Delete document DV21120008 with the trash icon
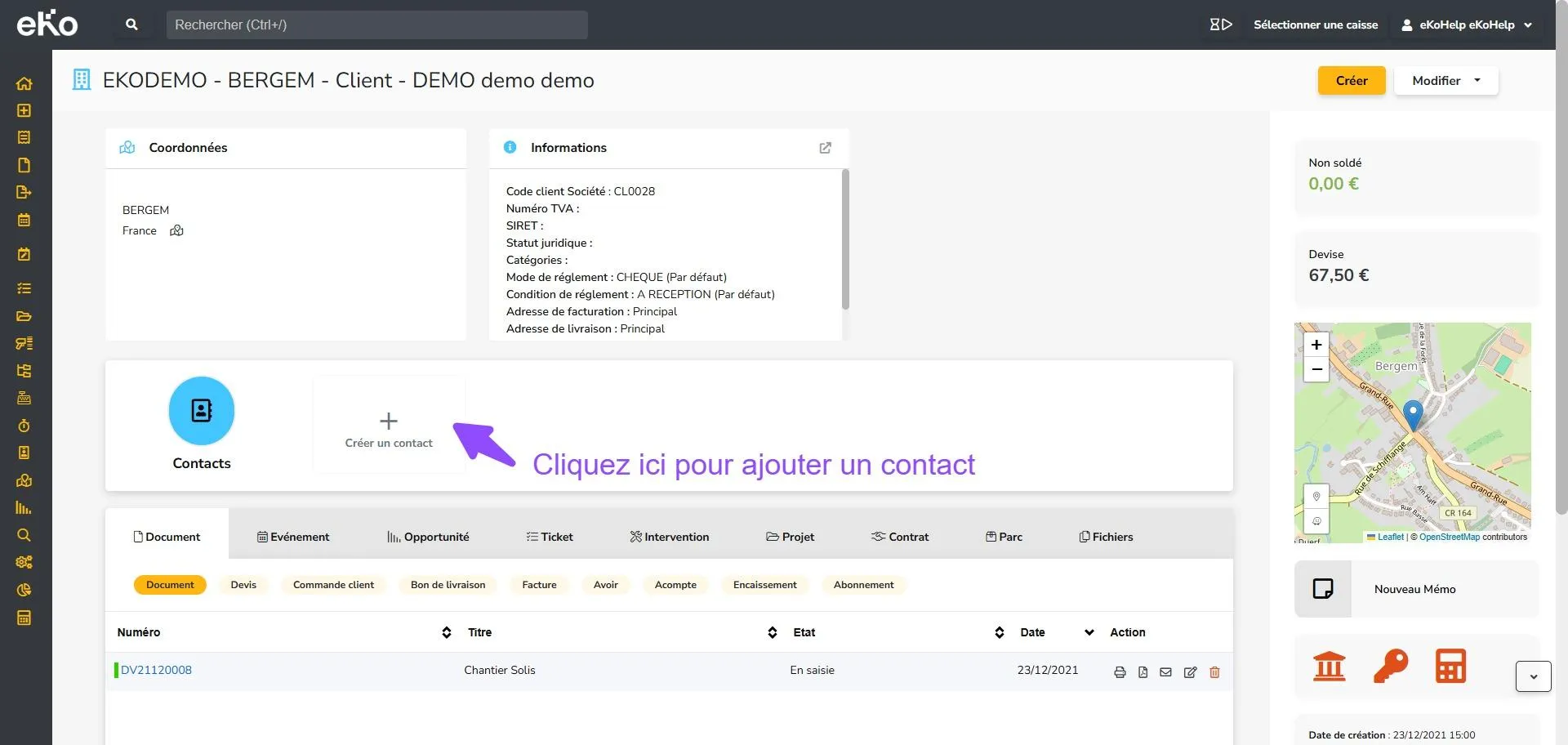The image size is (1568, 745). click(1214, 672)
